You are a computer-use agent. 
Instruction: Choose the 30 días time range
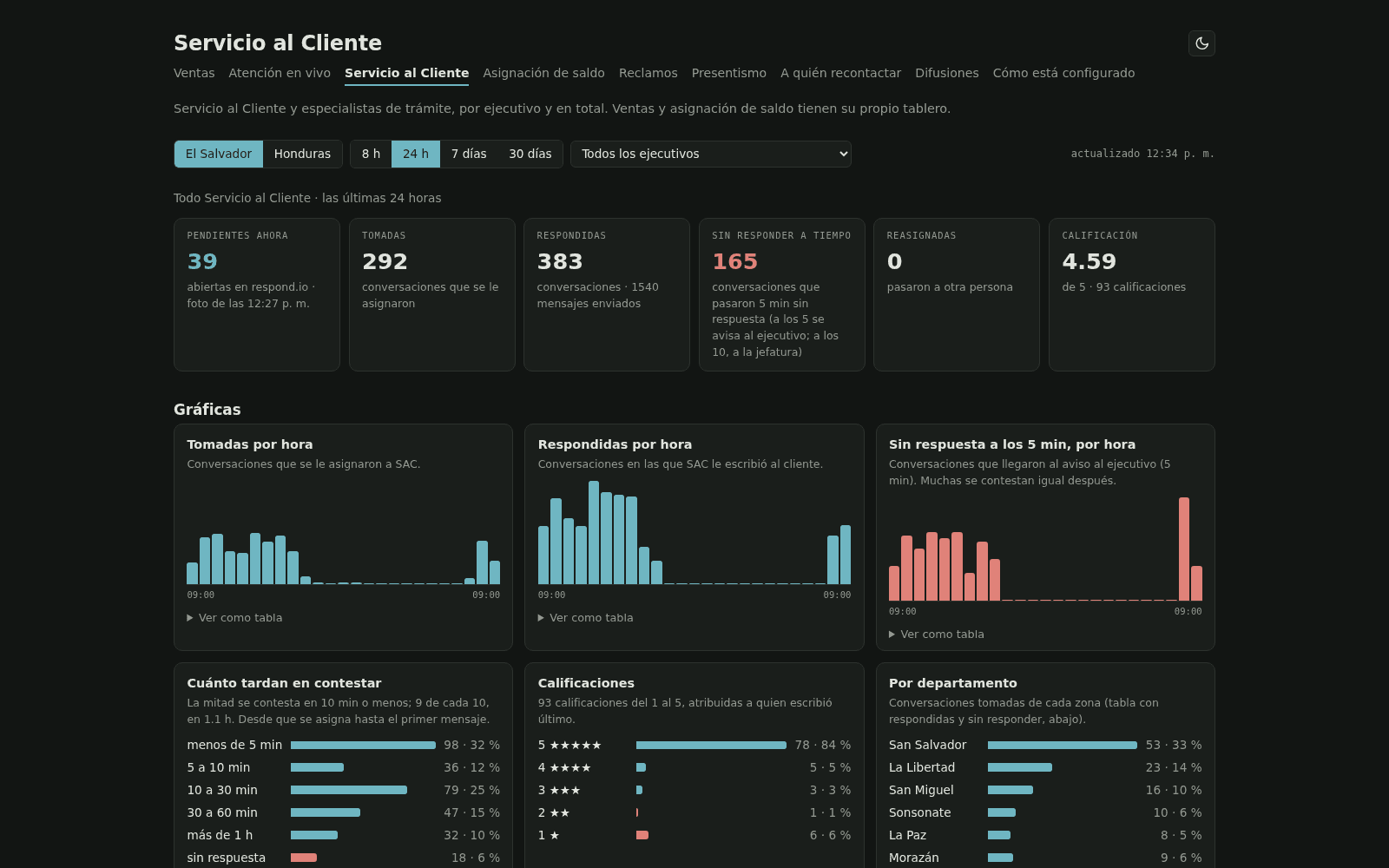point(530,154)
